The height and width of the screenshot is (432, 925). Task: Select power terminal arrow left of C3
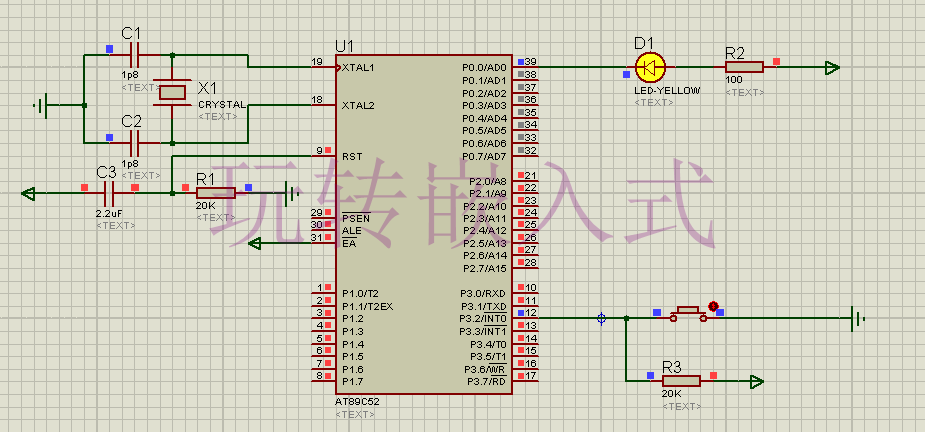28,193
